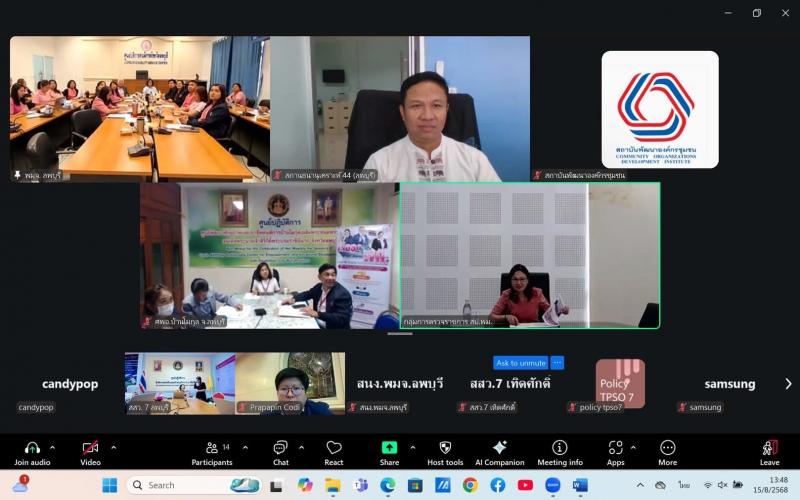Image resolution: width=800 pixels, height=500 pixels.
Task: Open Task View on the taskbar
Action: click(x=277, y=485)
